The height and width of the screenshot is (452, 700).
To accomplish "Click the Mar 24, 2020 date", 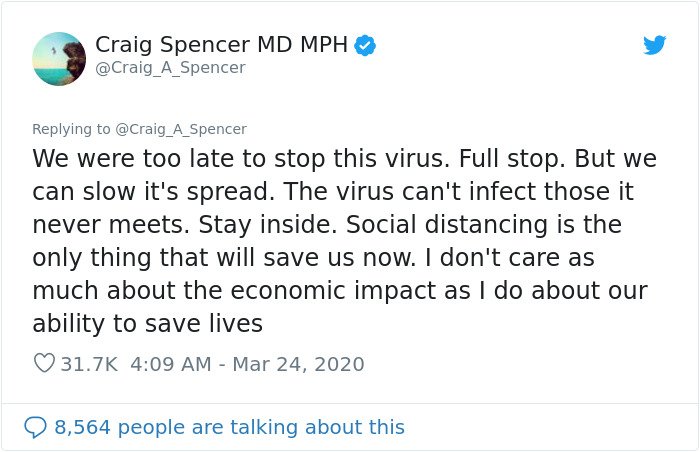I will [x=298, y=364].
